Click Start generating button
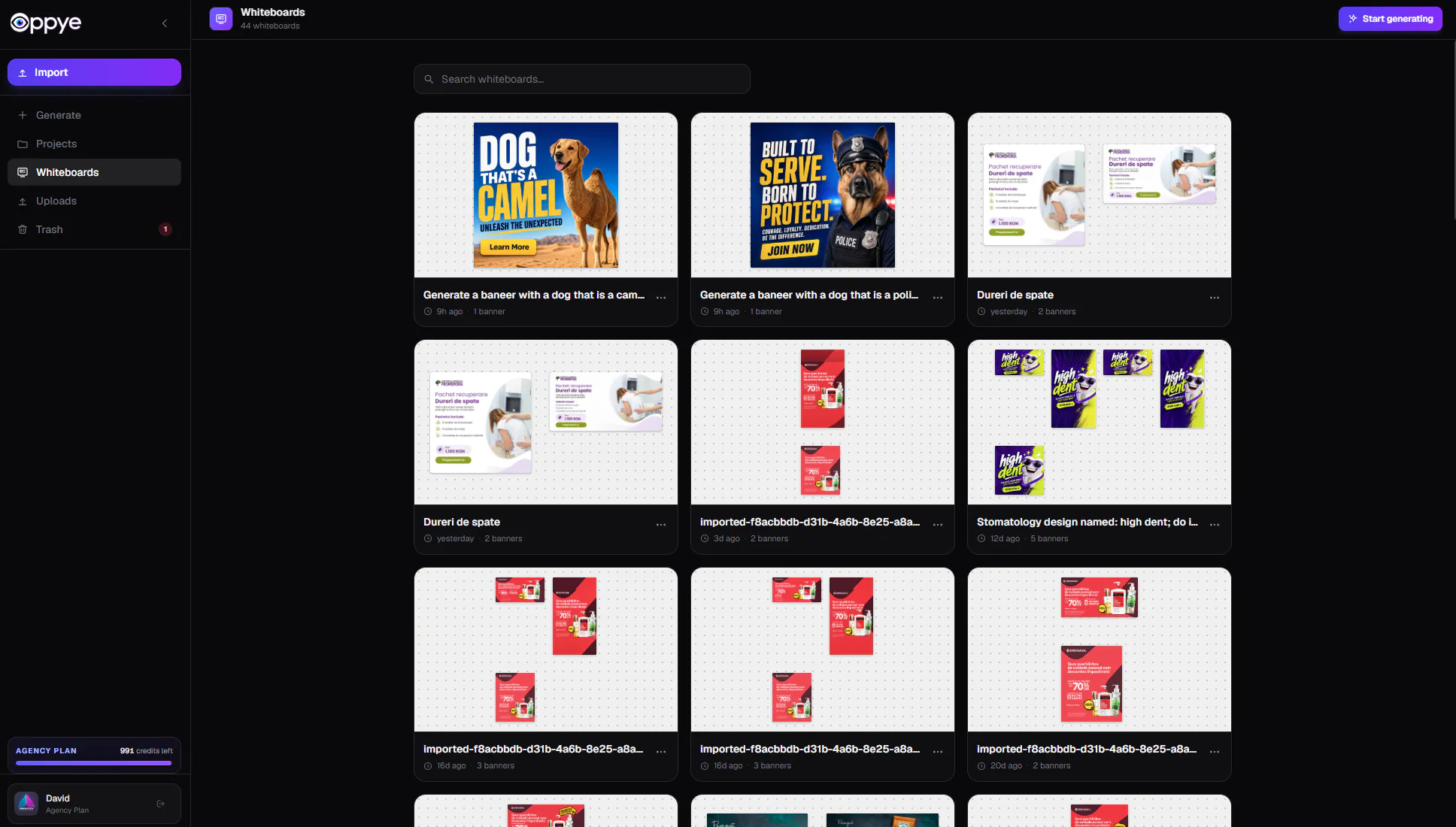The height and width of the screenshot is (827, 1456). click(1390, 19)
